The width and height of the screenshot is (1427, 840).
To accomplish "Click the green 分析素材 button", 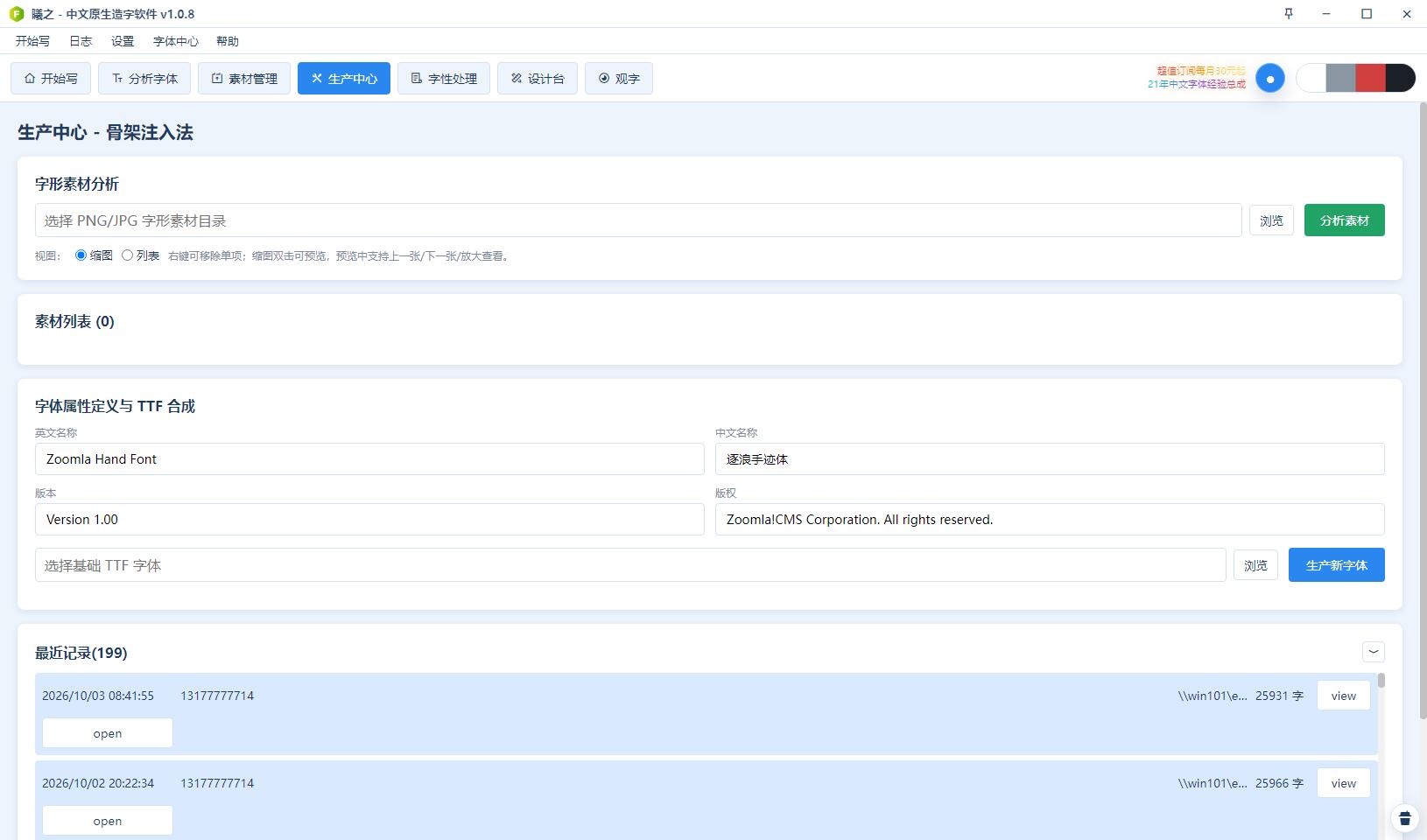I will (1345, 220).
